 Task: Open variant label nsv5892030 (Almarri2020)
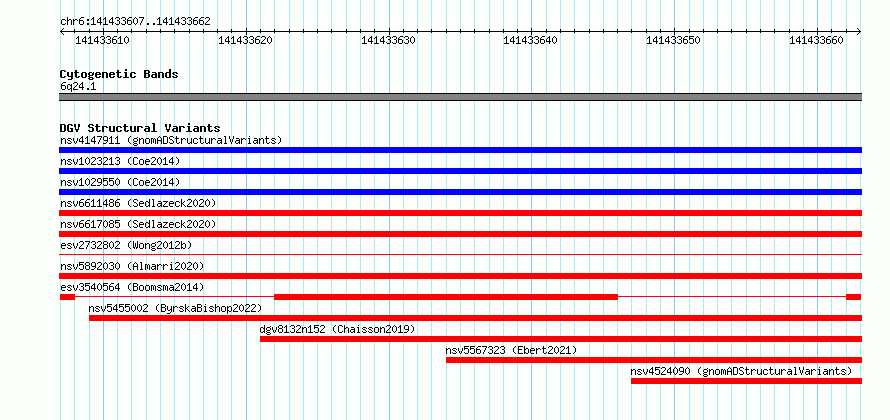(132, 266)
